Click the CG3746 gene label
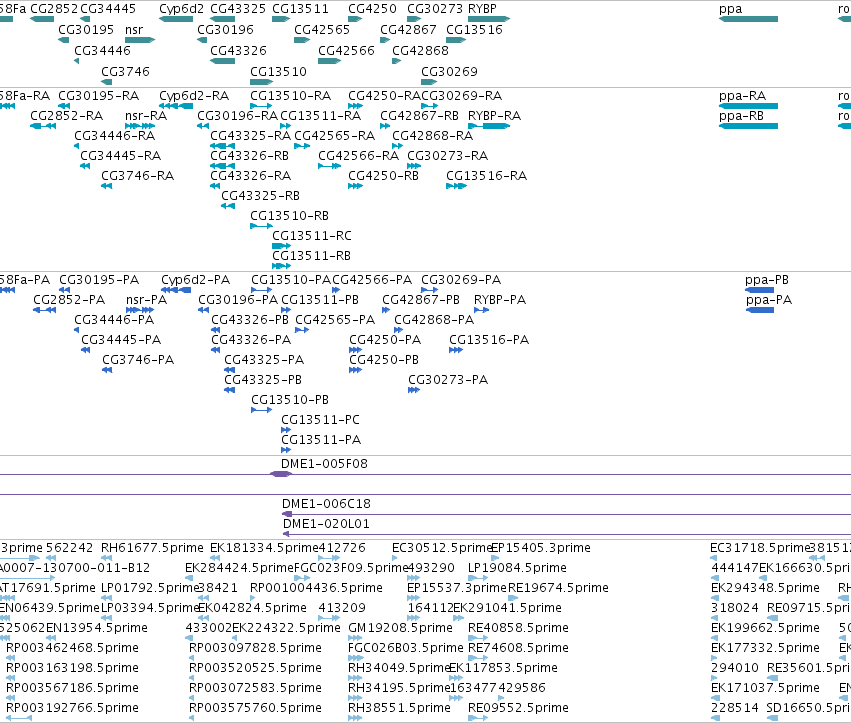The width and height of the screenshot is (851, 723). [125, 72]
